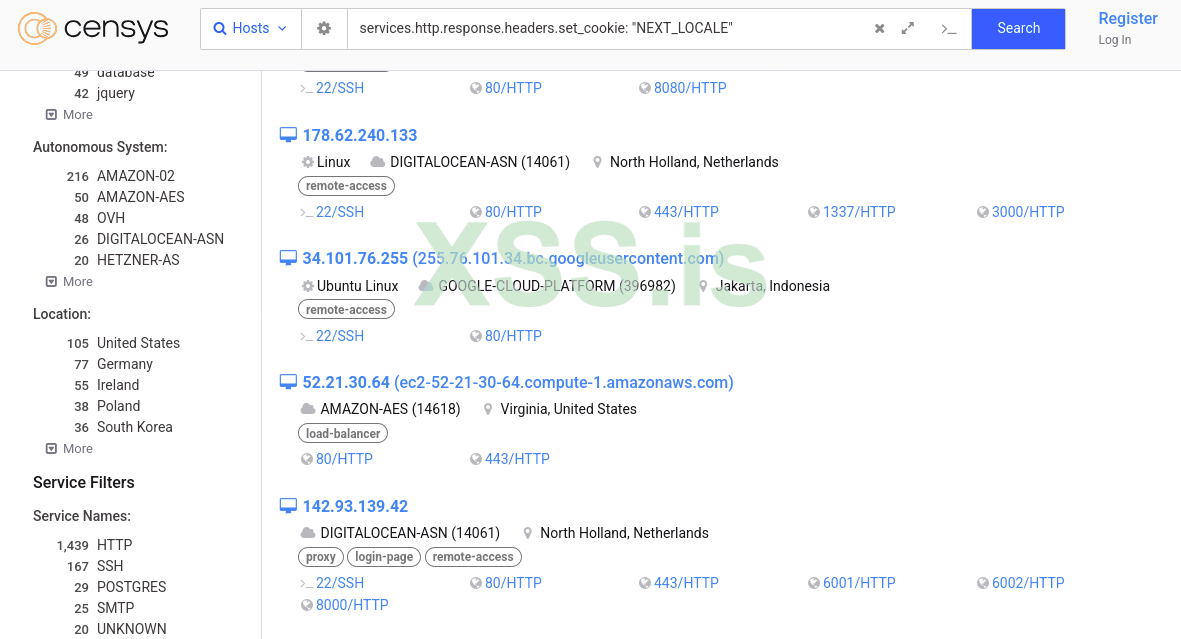
Task: Expand More under Autonomous System
Action: (x=69, y=282)
